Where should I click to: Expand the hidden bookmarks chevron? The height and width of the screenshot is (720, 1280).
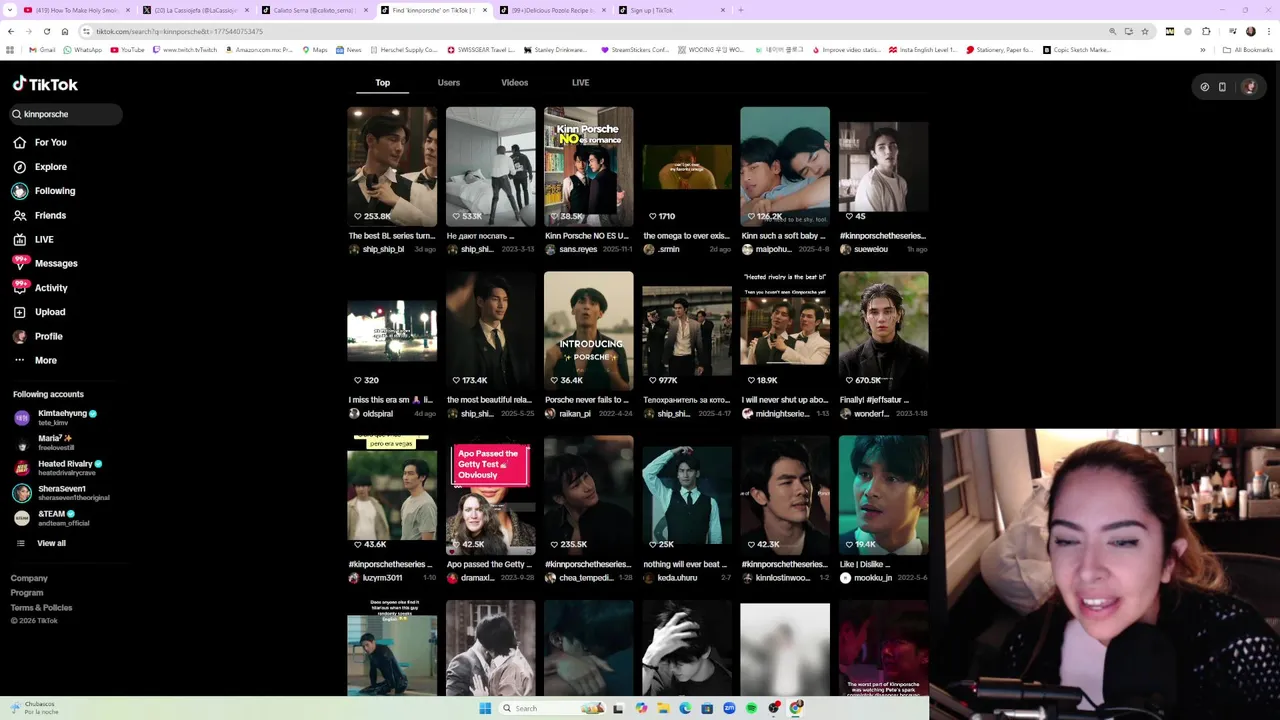tap(1203, 49)
